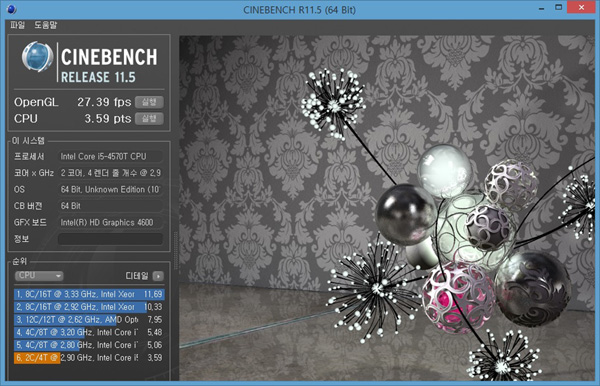Select the 4C/8T 3.20 GHz ranking entry
The height and width of the screenshot is (386, 600).
pyautogui.click(x=90, y=332)
